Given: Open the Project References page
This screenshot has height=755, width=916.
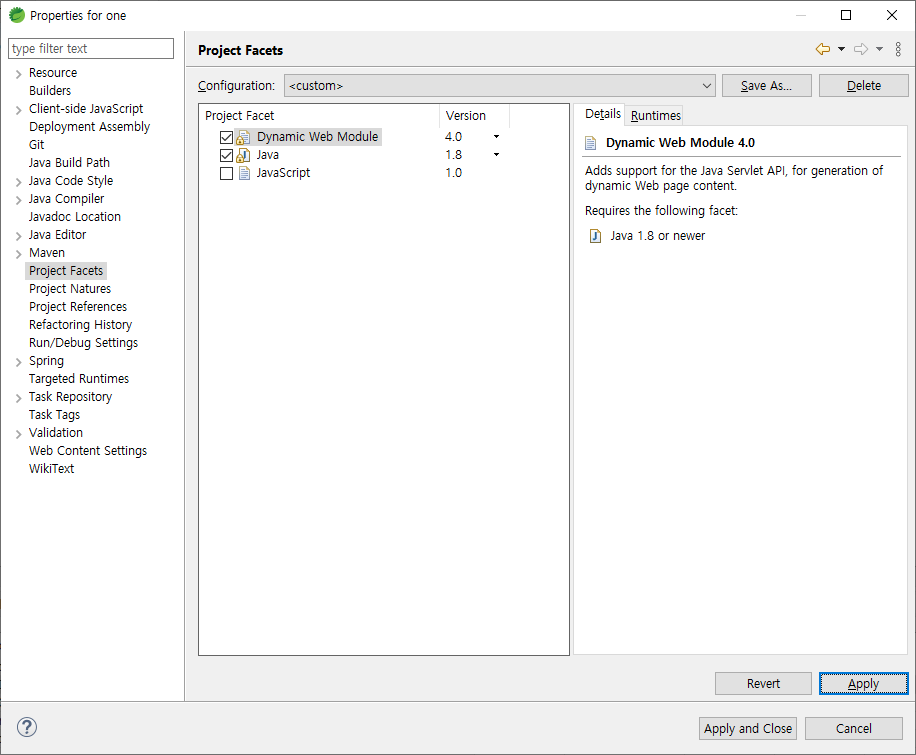Looking at the screenshot, I should tap(78, 307).
